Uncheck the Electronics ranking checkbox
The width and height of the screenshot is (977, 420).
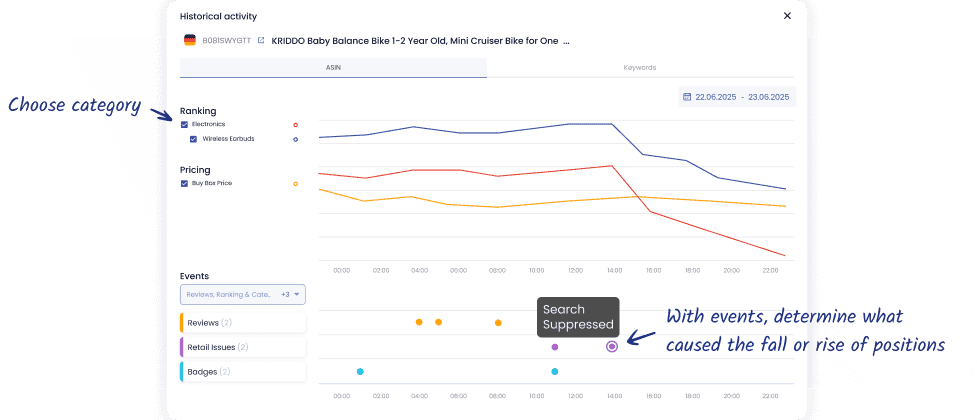184,124
